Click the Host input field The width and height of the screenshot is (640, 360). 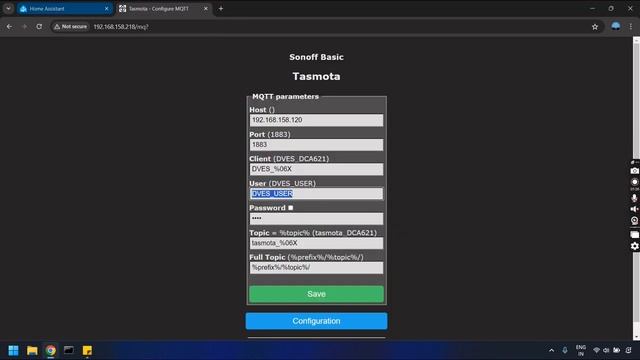point(316,120)
